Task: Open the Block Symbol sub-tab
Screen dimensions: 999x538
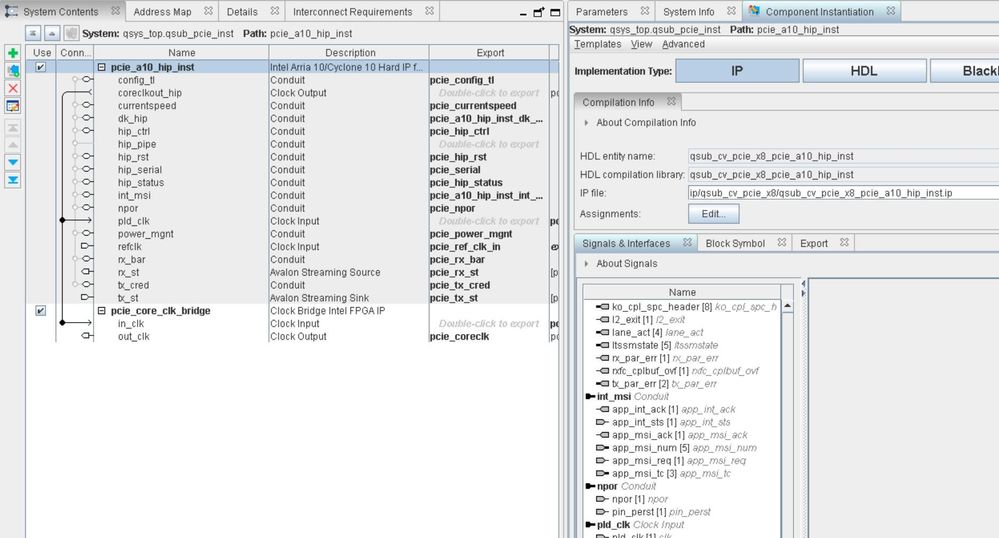Action: click(x=735, y=243)
